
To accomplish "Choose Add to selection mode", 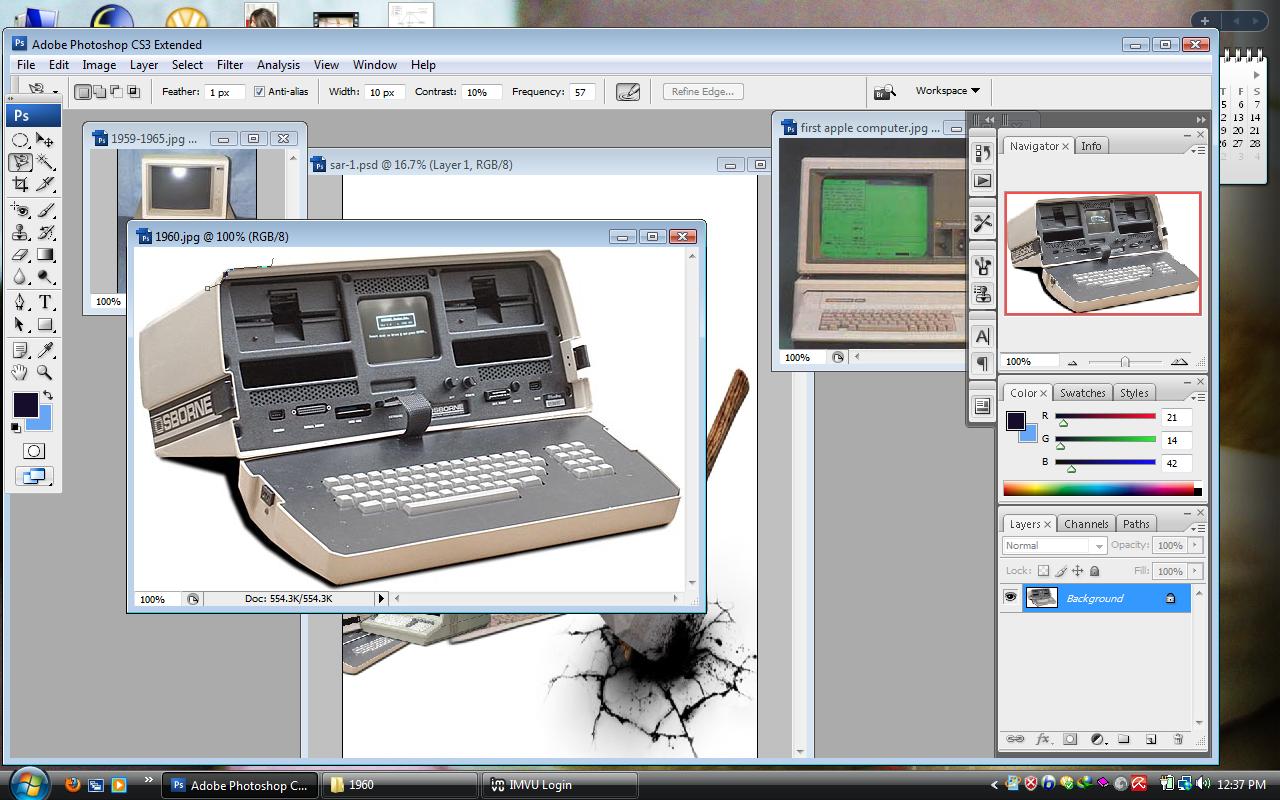I will [100, 92].
